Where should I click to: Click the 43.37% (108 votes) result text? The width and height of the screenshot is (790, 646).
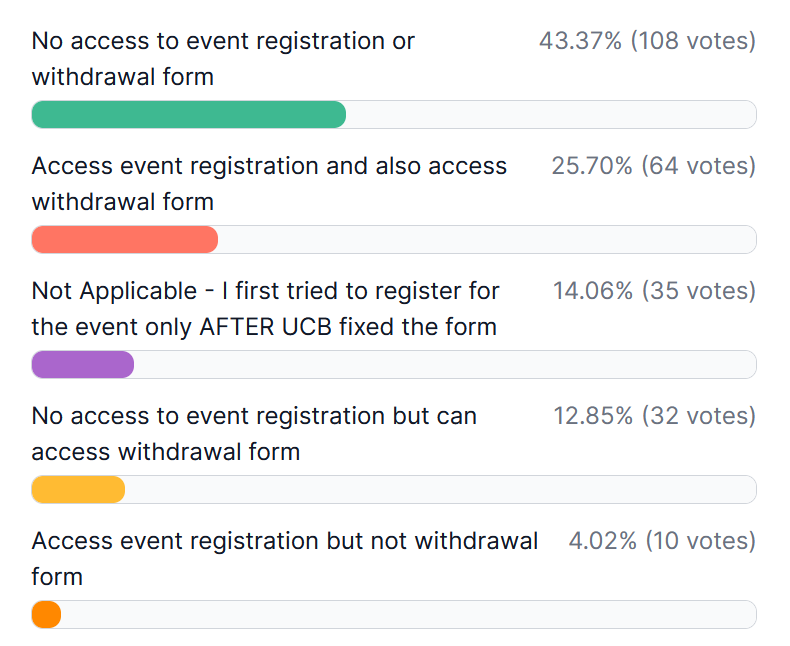(647, 41)
